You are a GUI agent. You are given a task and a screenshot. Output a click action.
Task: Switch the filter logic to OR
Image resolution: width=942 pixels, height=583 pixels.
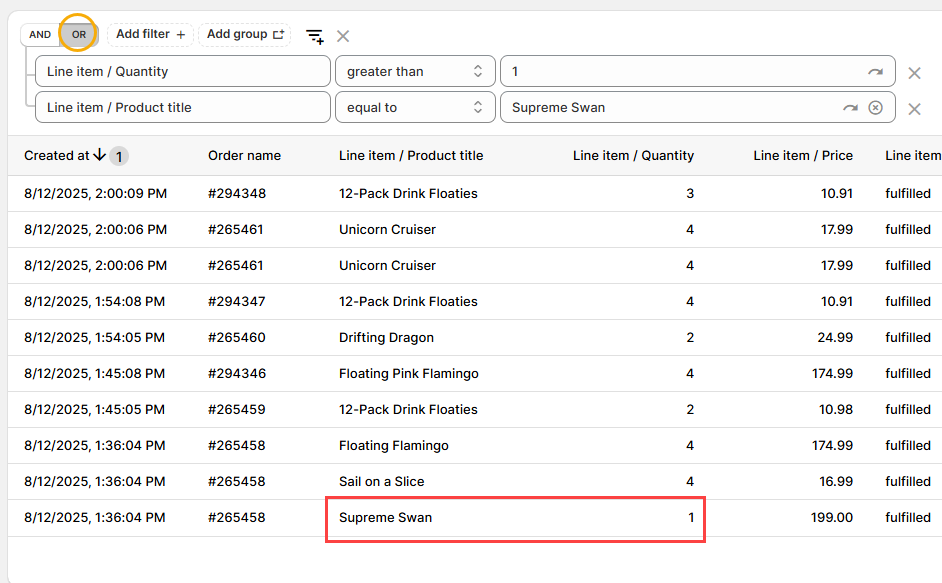[x=79, y=34]
